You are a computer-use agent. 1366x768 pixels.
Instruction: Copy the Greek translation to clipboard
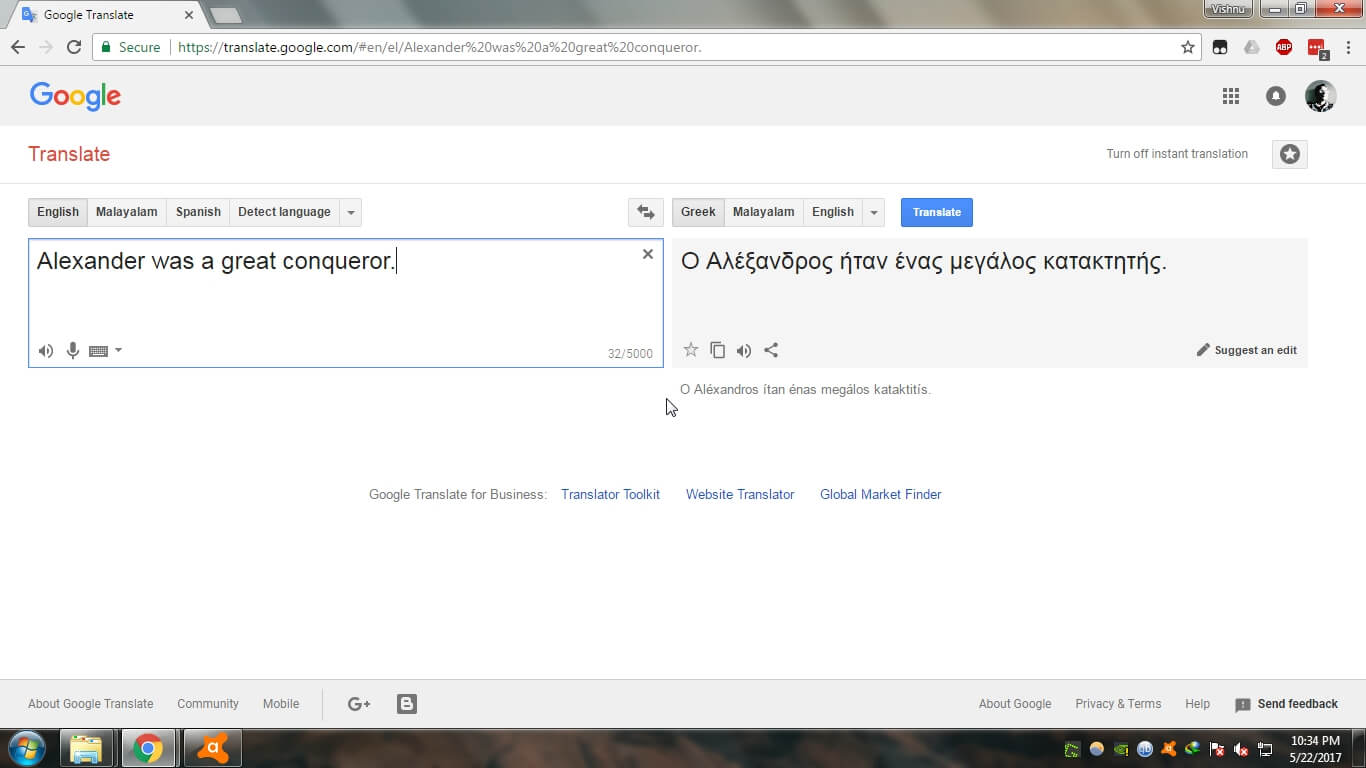click(x=717, y=350)
